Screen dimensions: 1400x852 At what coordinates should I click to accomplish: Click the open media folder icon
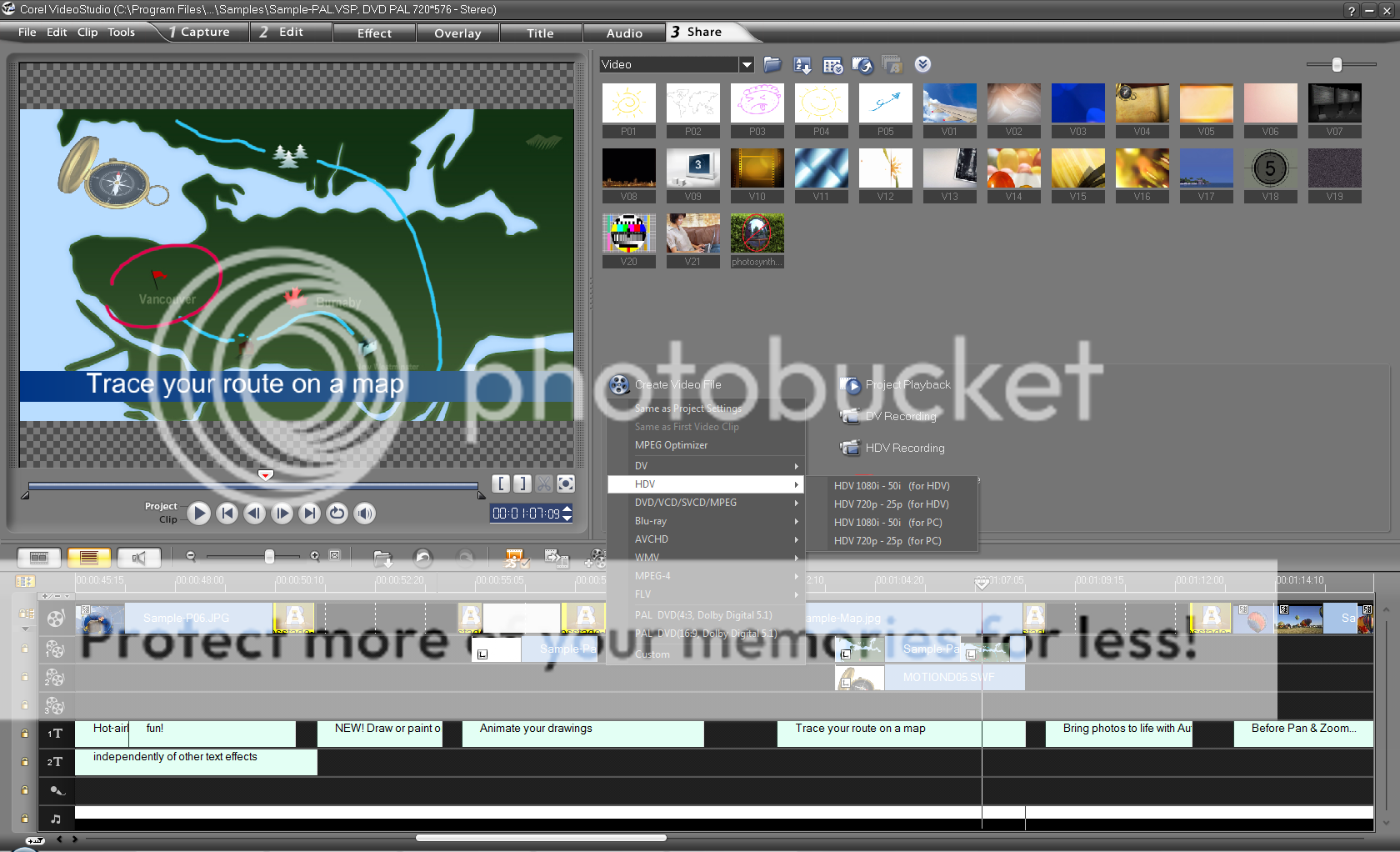tap(772, 64)
